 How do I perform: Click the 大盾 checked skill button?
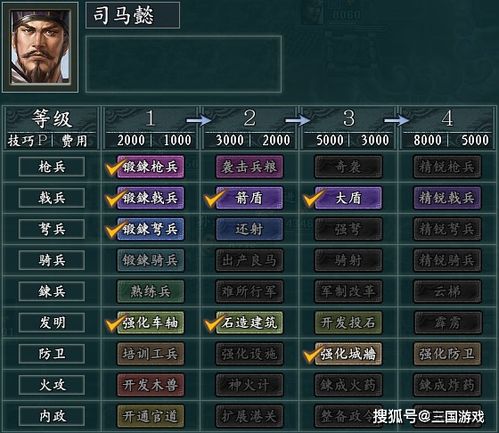pos(348,198)
